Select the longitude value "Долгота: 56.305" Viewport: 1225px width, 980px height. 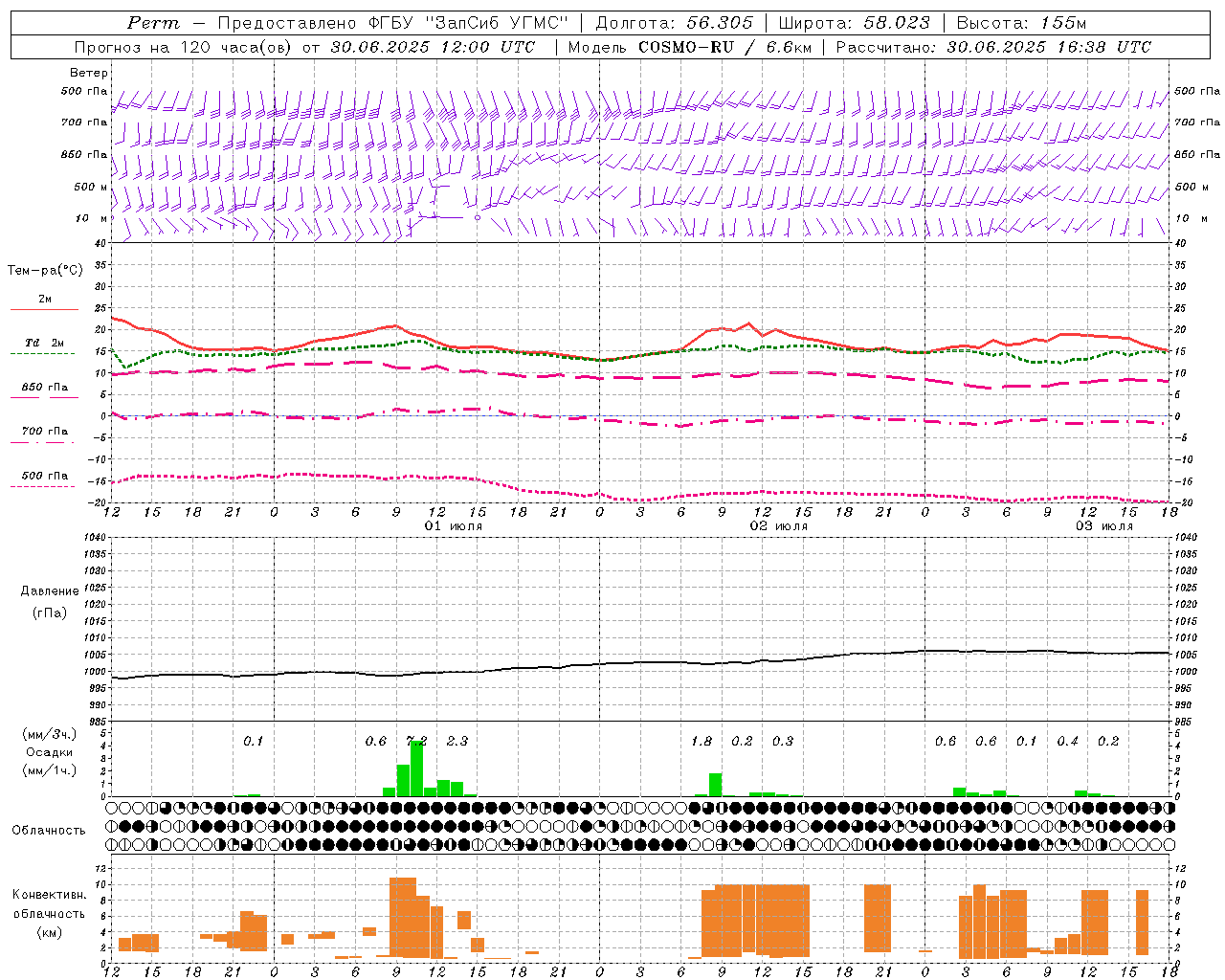[674, 23]
